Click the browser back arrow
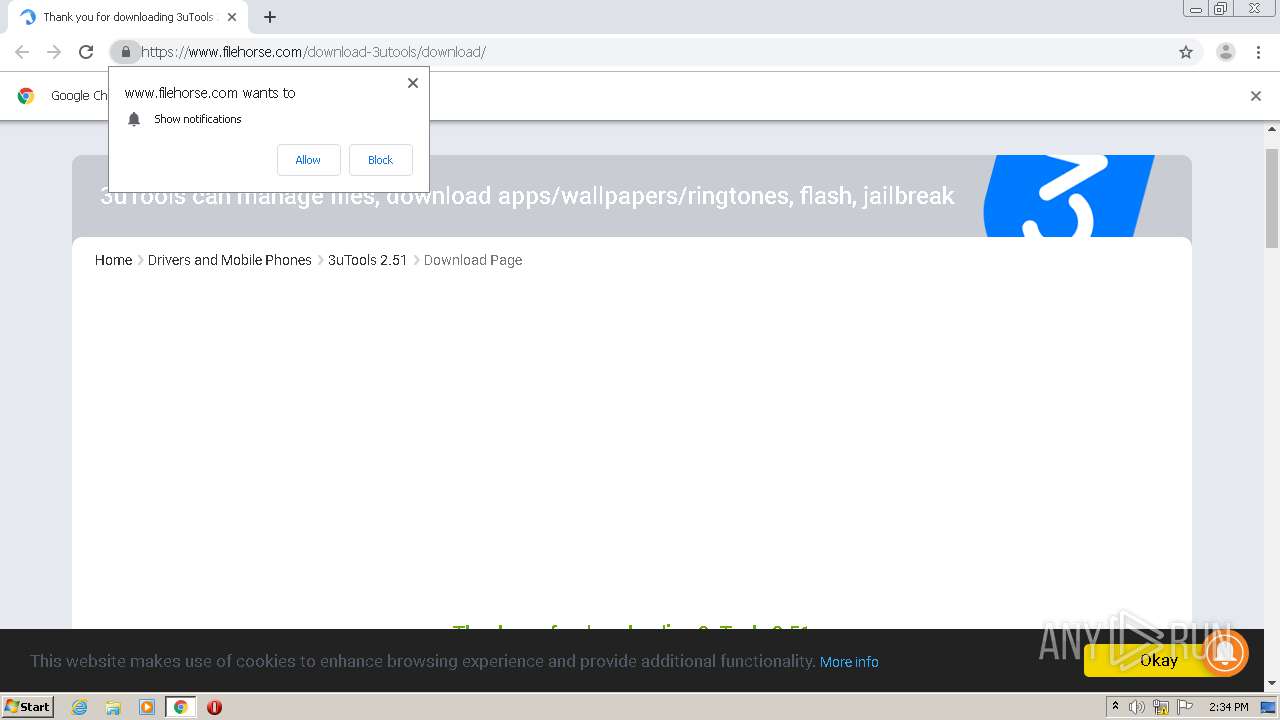1280x720 pixels. [x=22, y=52]
